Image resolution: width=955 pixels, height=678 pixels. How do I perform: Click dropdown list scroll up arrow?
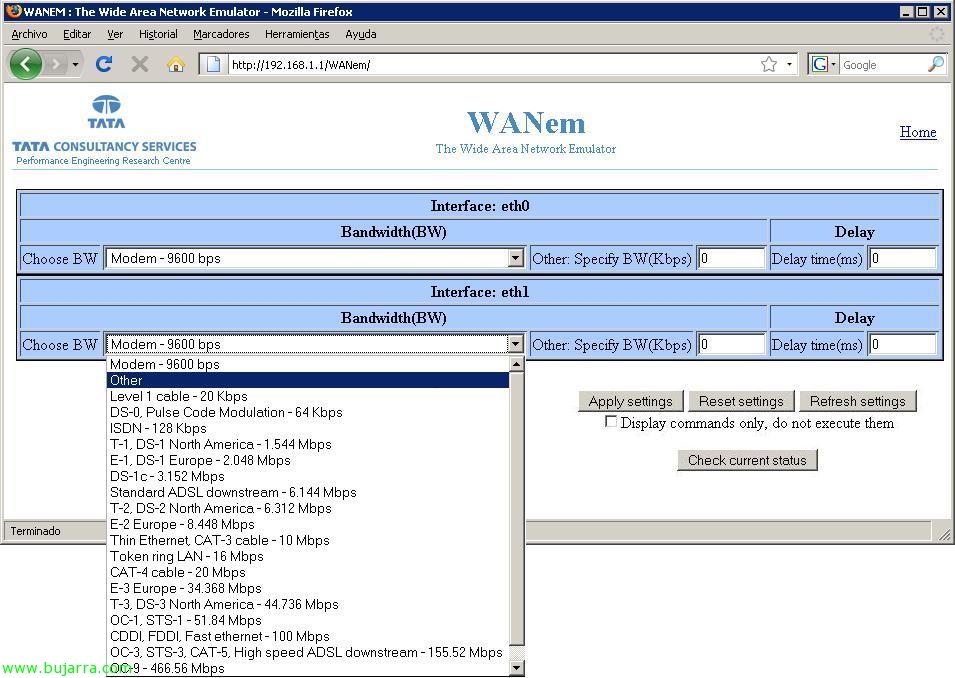[516, 364]
